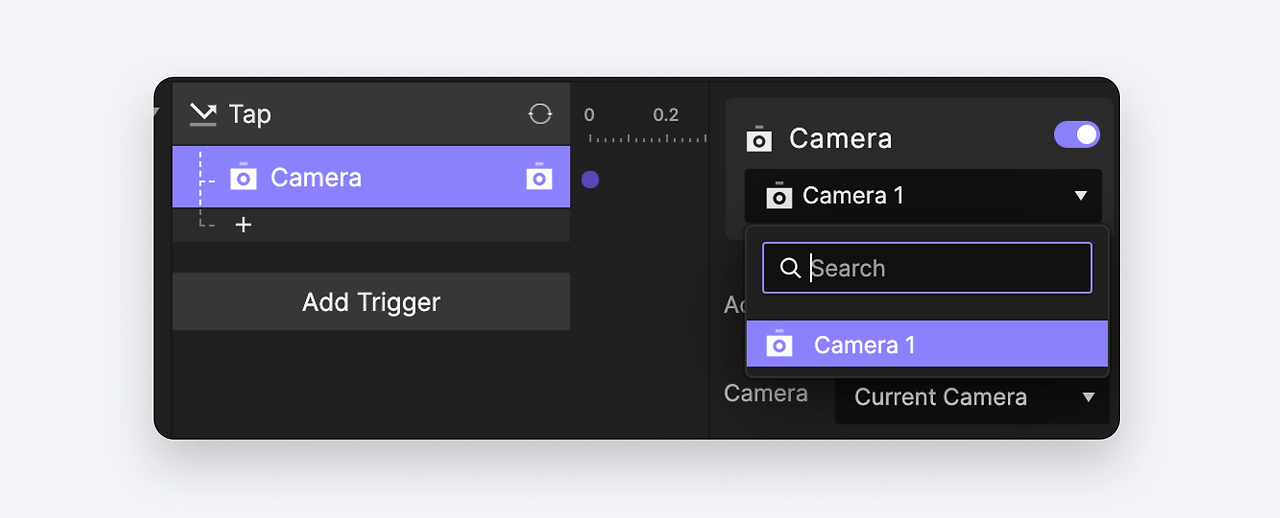Collapse the Camera 1 dropdown arrow
1280x518 pixels.
click(x=1080, y=196)
